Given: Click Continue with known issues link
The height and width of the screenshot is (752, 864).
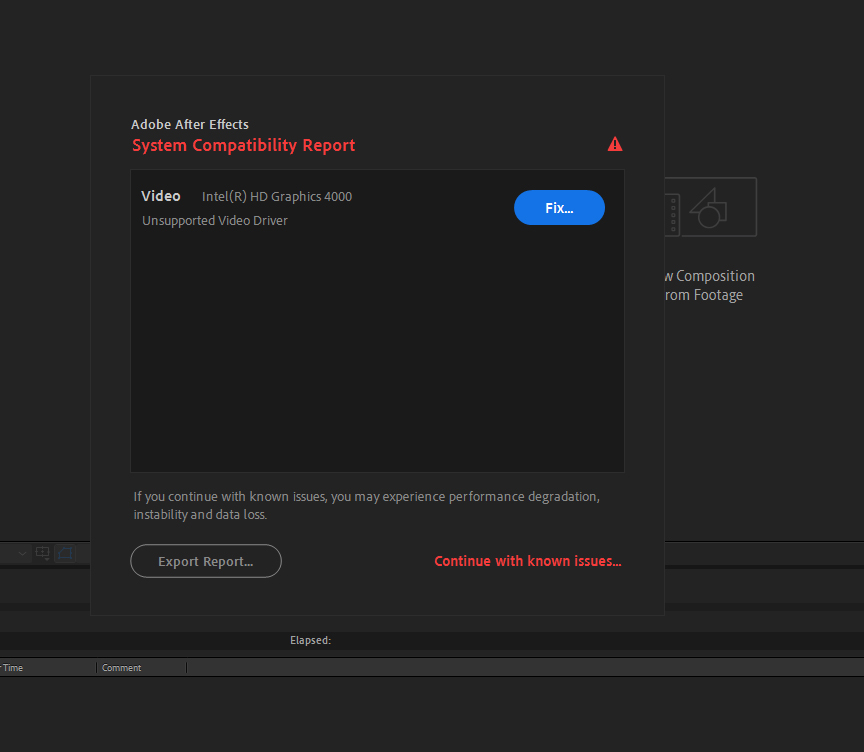Looking at the screenshot, I should click(x=527, y=561).
